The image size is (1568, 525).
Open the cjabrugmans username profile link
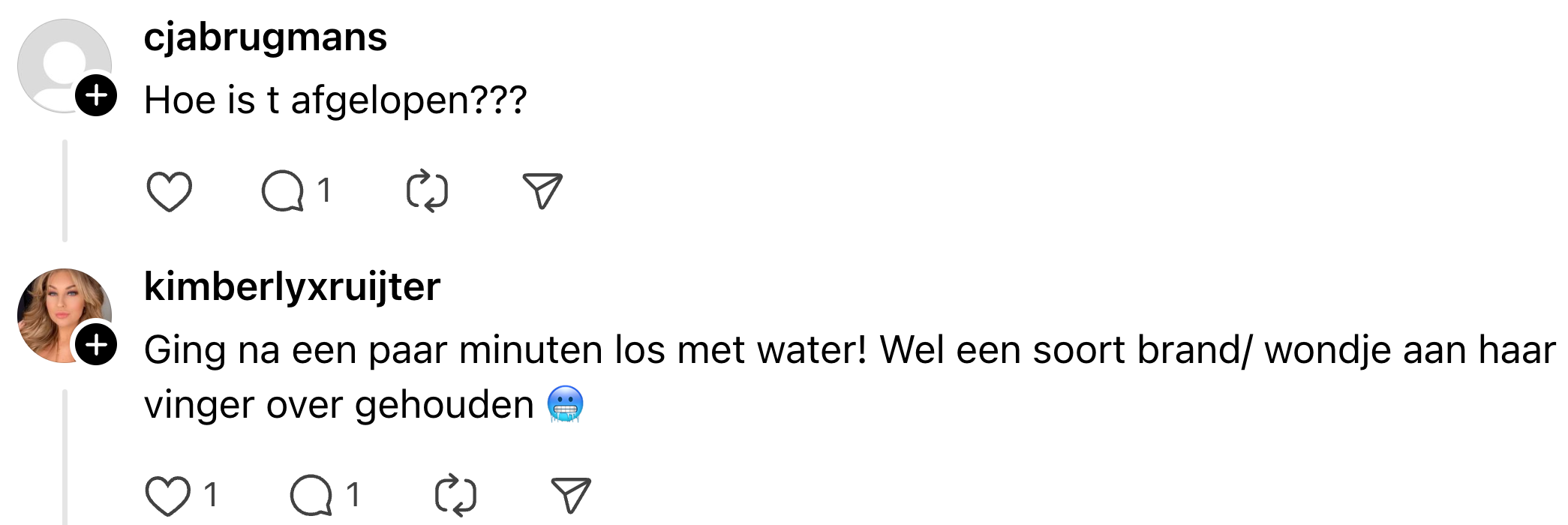tap(265, 37)
